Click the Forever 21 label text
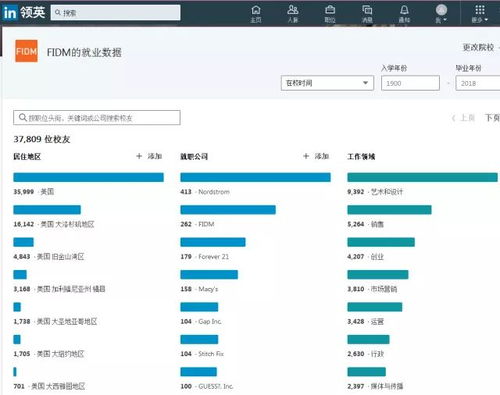Screen dimensions: 500x395 pos(214,257)
